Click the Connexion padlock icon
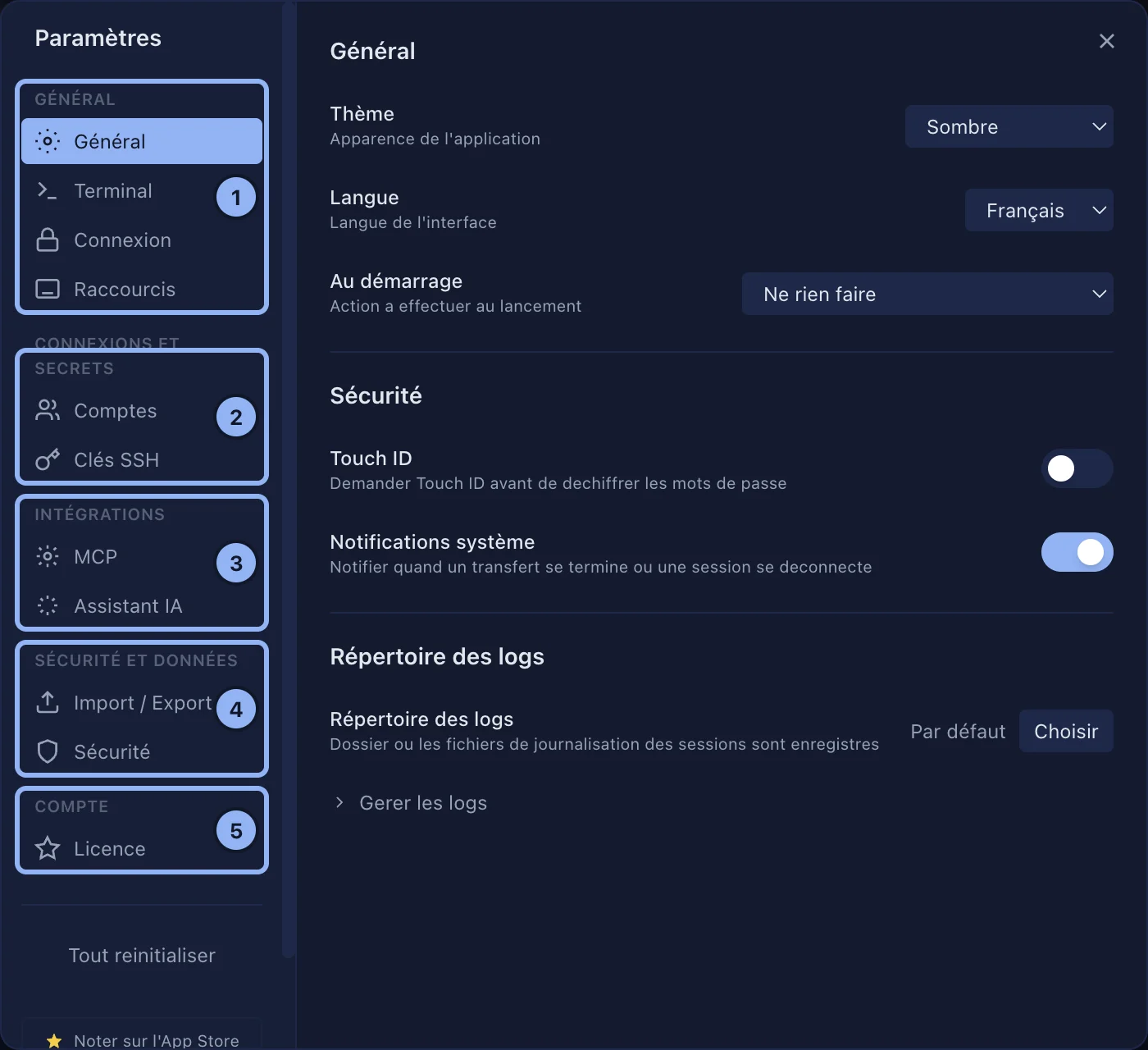The image size is (1148, 1050). (48, 240)
